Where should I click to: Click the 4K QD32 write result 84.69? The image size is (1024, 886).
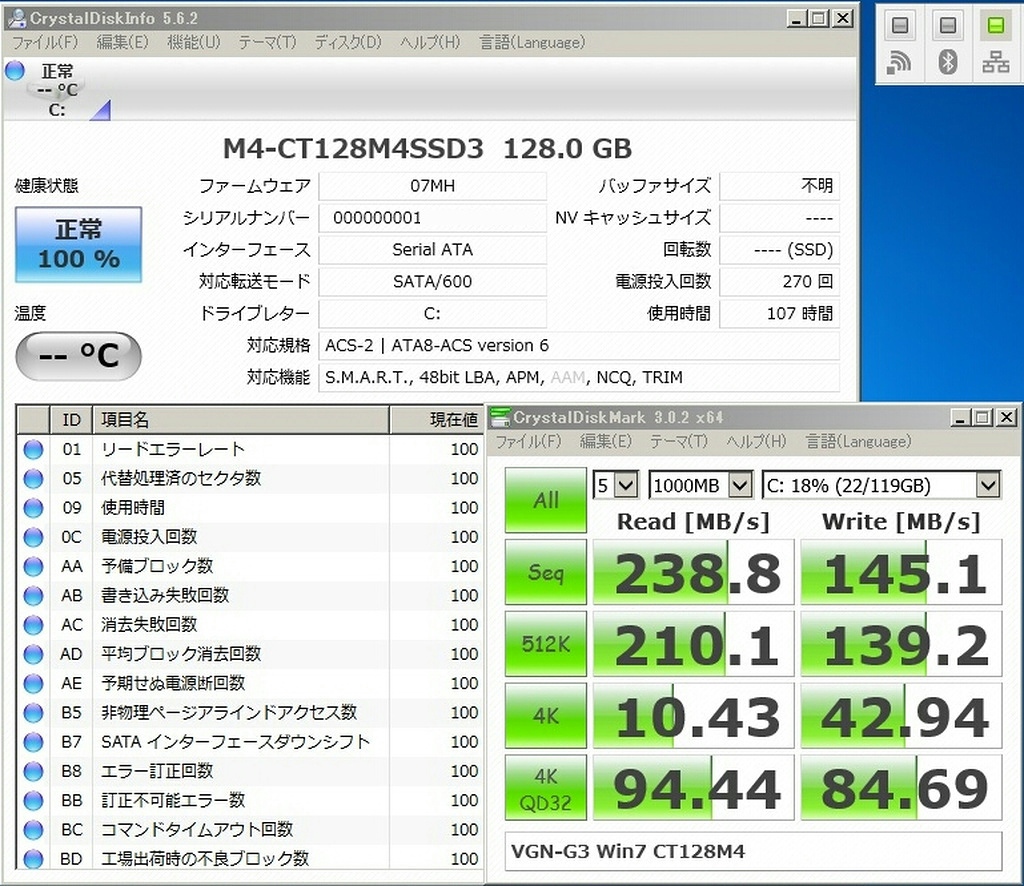[901, 788]
